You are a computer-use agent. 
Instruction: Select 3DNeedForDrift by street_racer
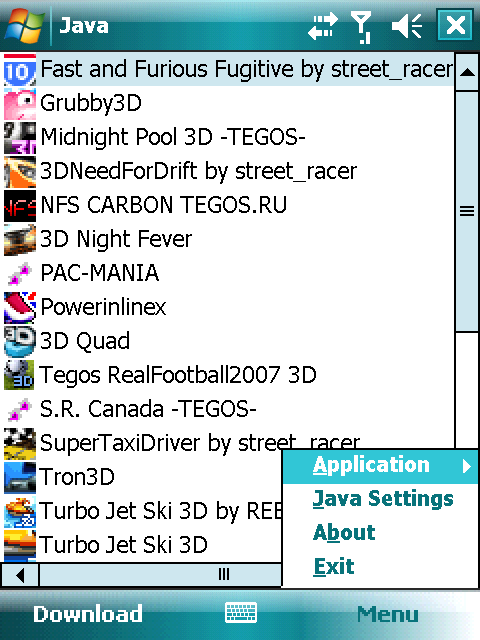[x=198, y=171]
